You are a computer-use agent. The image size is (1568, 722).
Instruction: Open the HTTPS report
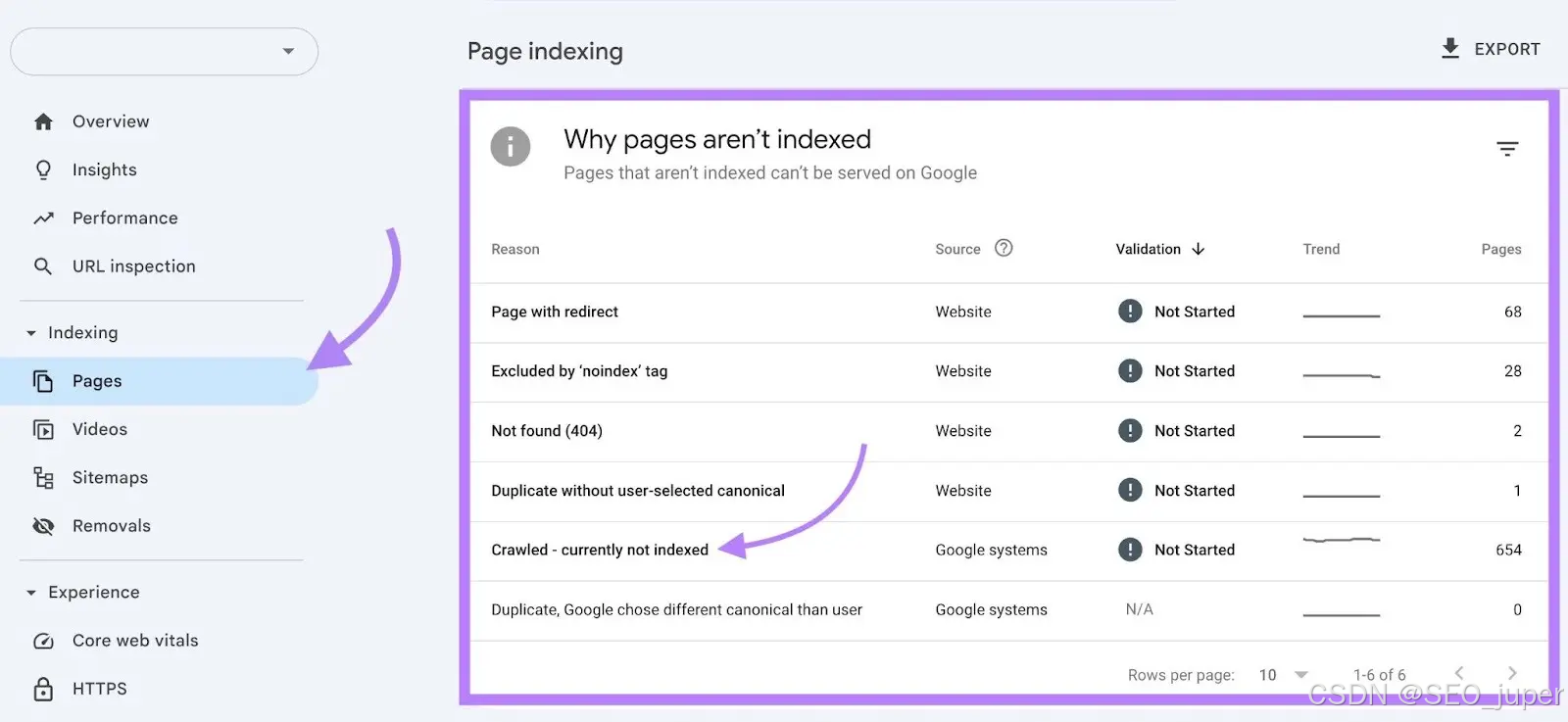click(100, 689)
